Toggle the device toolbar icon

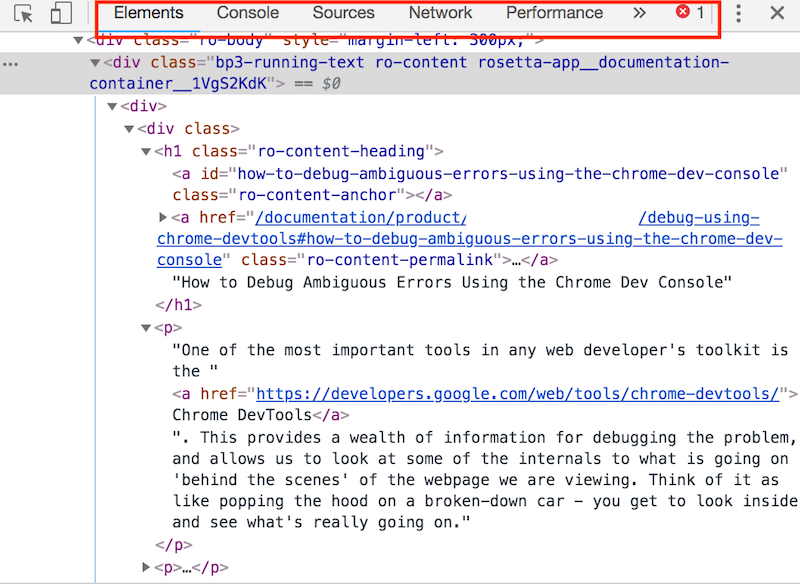click(61, 13)
